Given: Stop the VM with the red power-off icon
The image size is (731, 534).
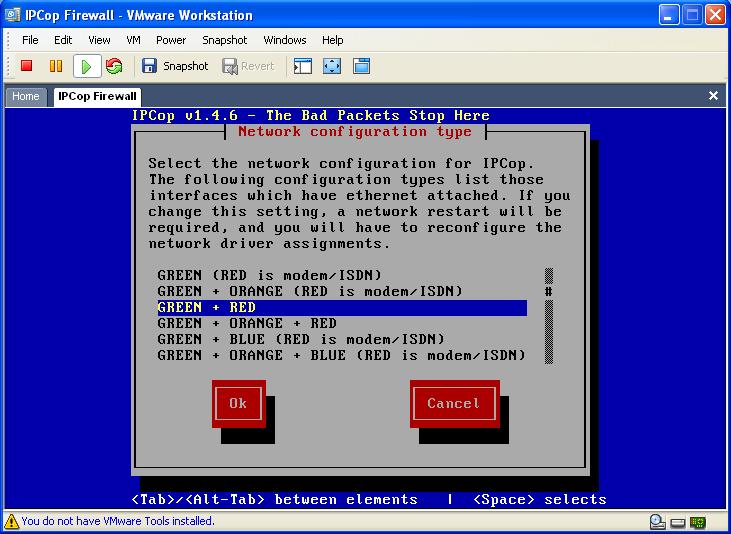Looking at the screenshot, I should point(27,66).
